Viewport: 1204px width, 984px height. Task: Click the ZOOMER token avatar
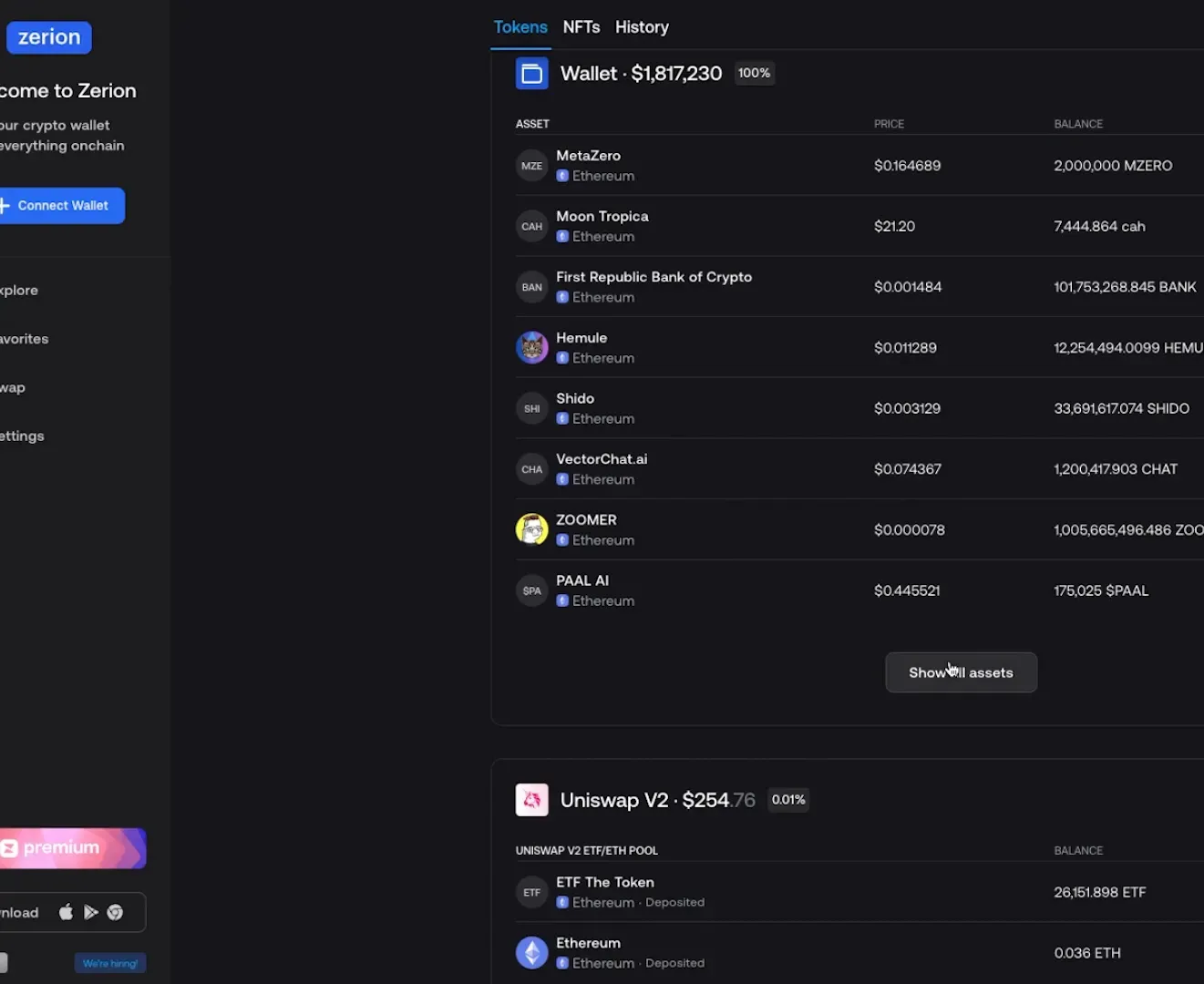[532, 529]
